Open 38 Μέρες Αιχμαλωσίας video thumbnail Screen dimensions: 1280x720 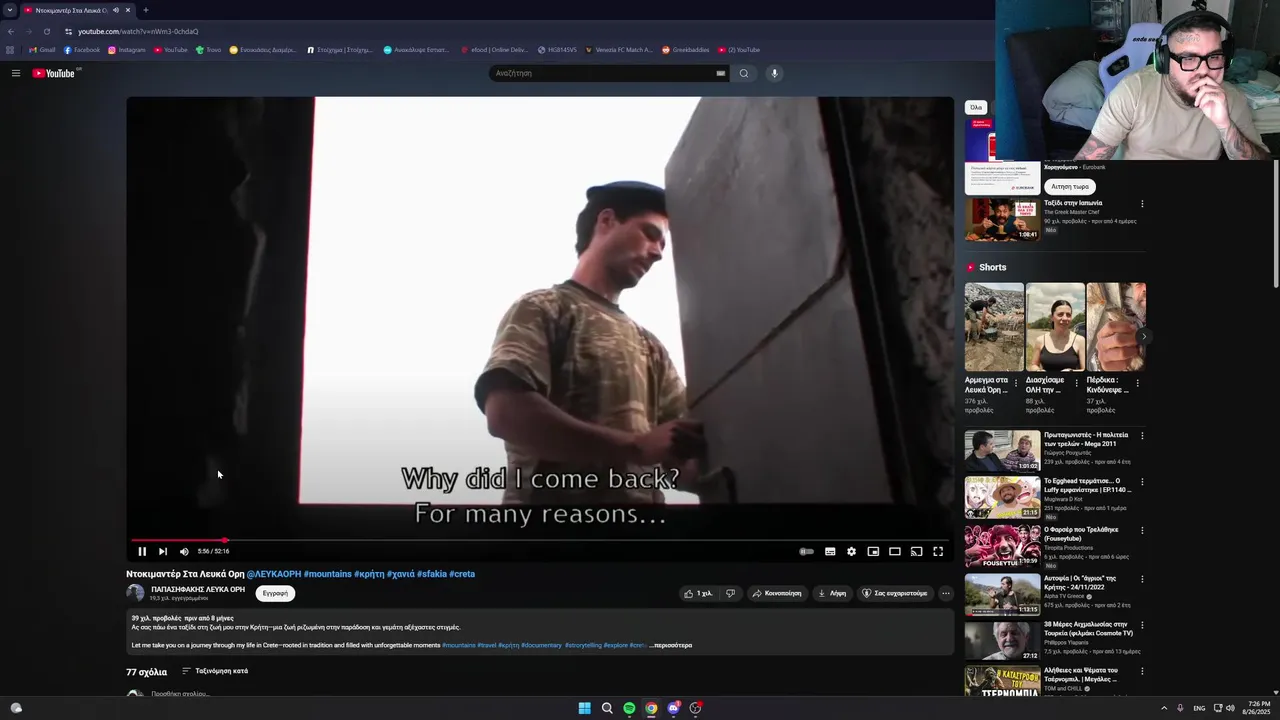pos(1002,641)
